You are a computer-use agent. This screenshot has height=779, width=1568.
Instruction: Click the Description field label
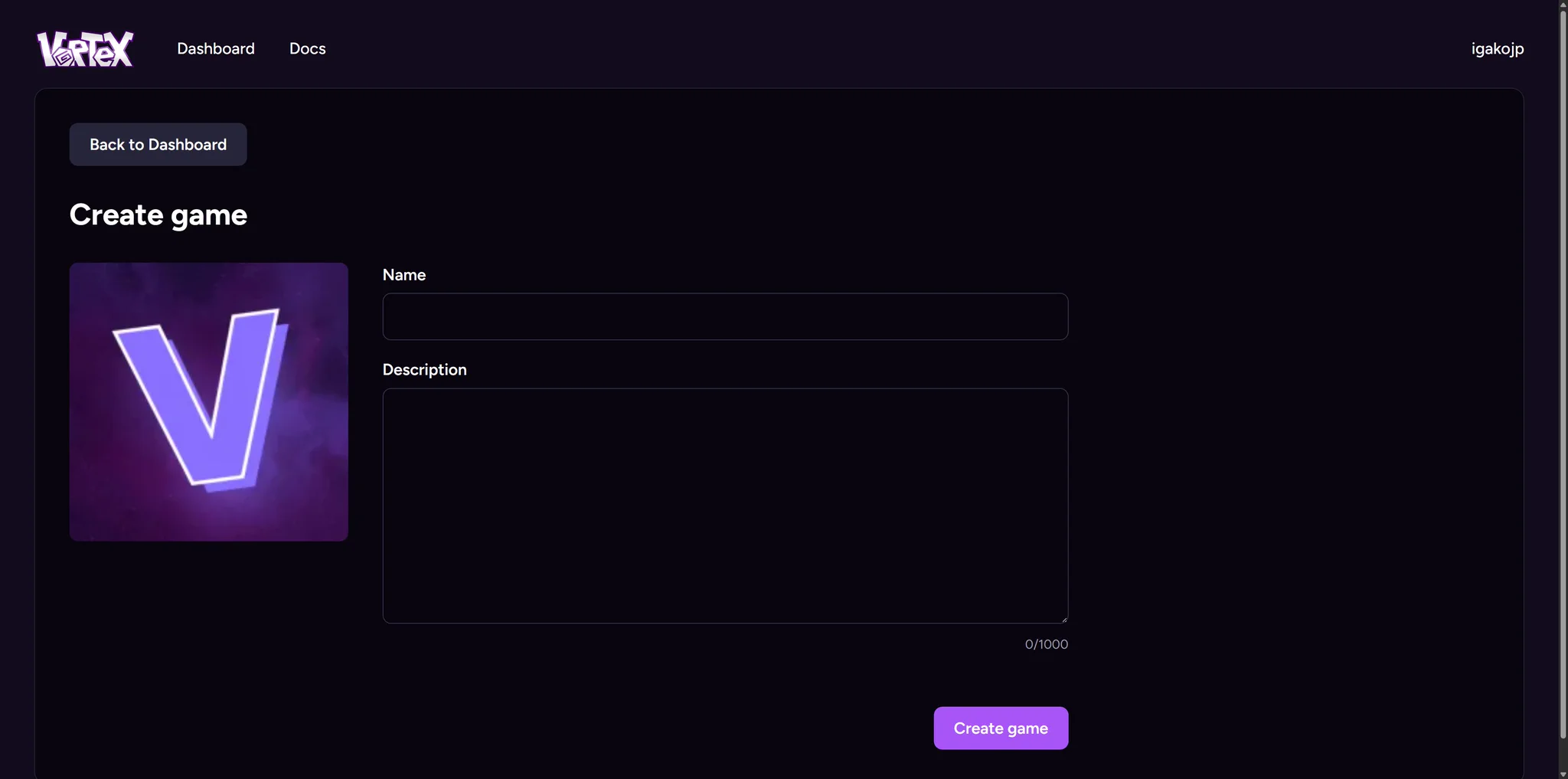[425, 370]
